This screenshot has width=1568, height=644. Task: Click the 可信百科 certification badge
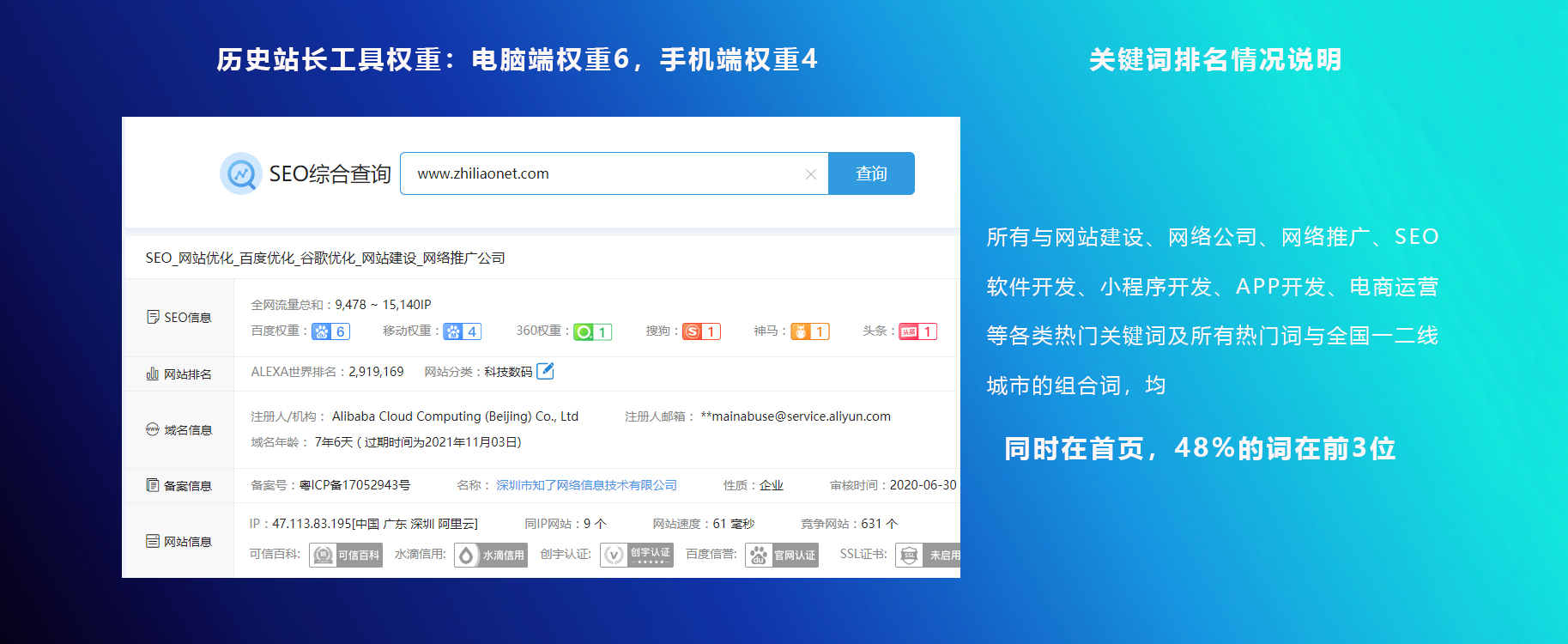coord(346,556)
